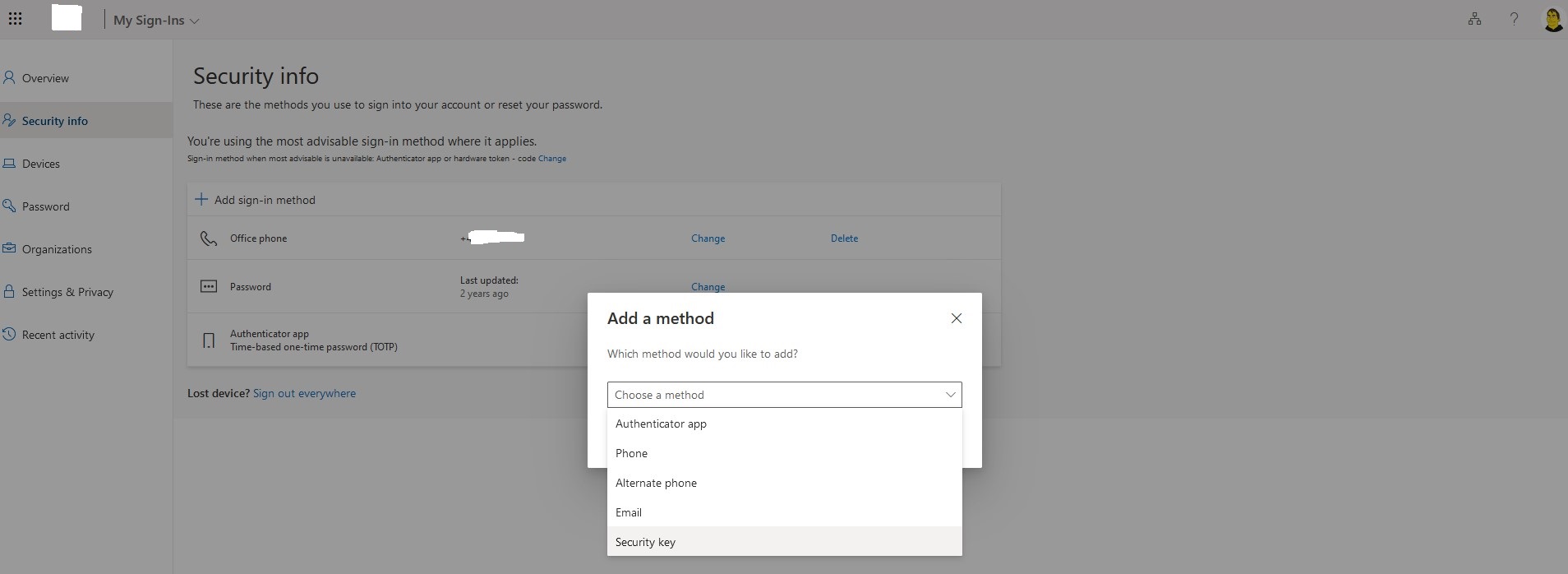Viewport: 1568px width, 574px height.
Task: Open the user profile avatar
Action: coord(1552,20)
